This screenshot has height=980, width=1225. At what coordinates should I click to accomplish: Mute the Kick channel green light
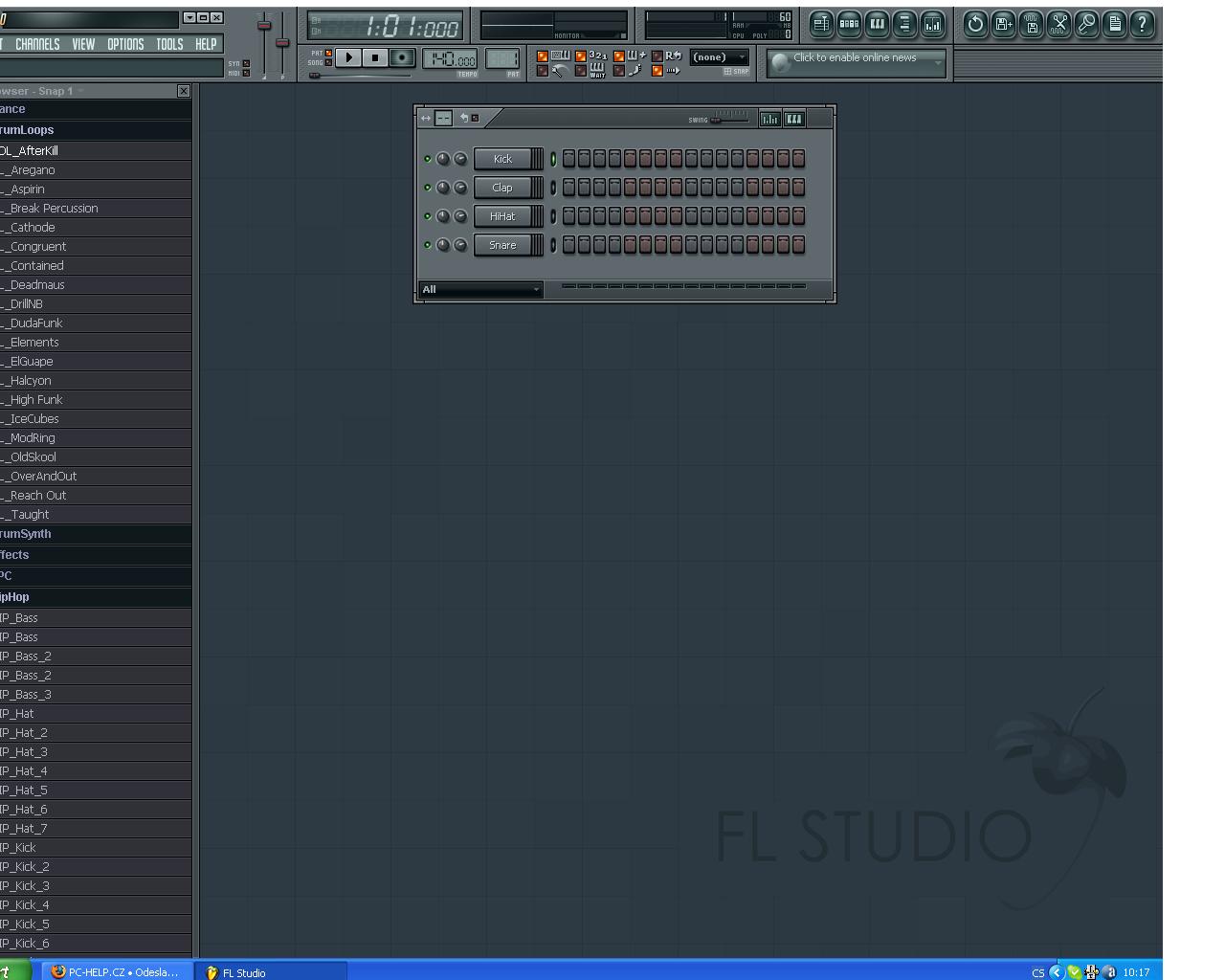[x=428, y=159]
